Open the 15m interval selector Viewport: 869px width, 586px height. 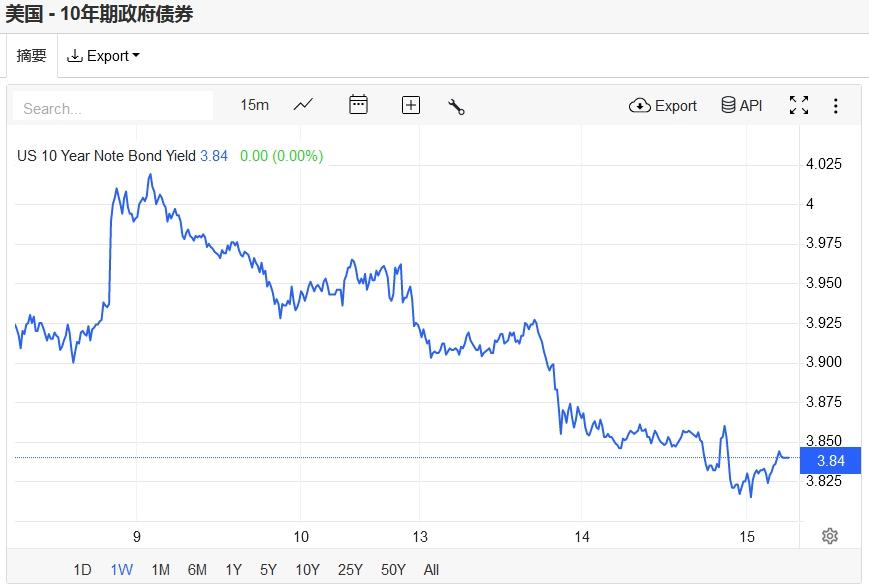click(255, 105)
